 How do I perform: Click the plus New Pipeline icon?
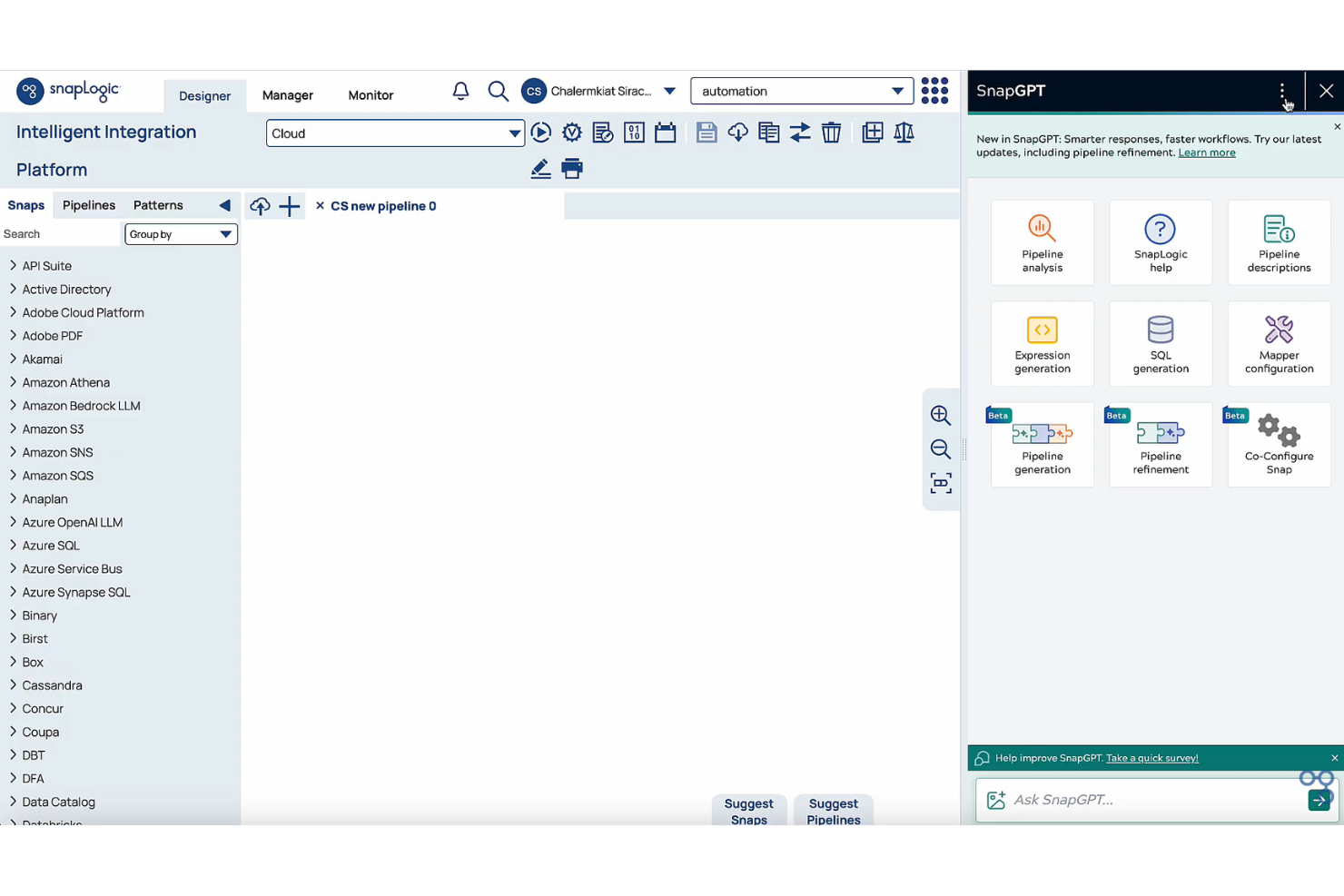point(289,206)
